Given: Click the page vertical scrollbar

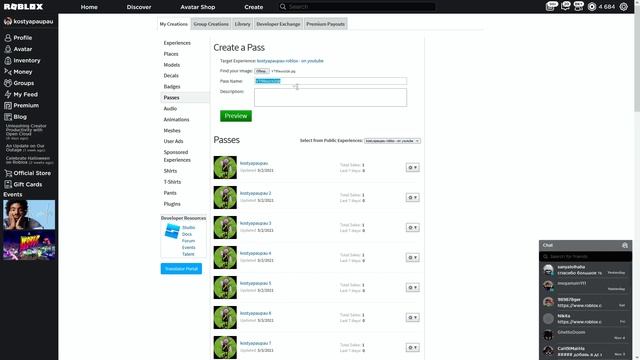Looking at the screenshot, I should (637, 61).
